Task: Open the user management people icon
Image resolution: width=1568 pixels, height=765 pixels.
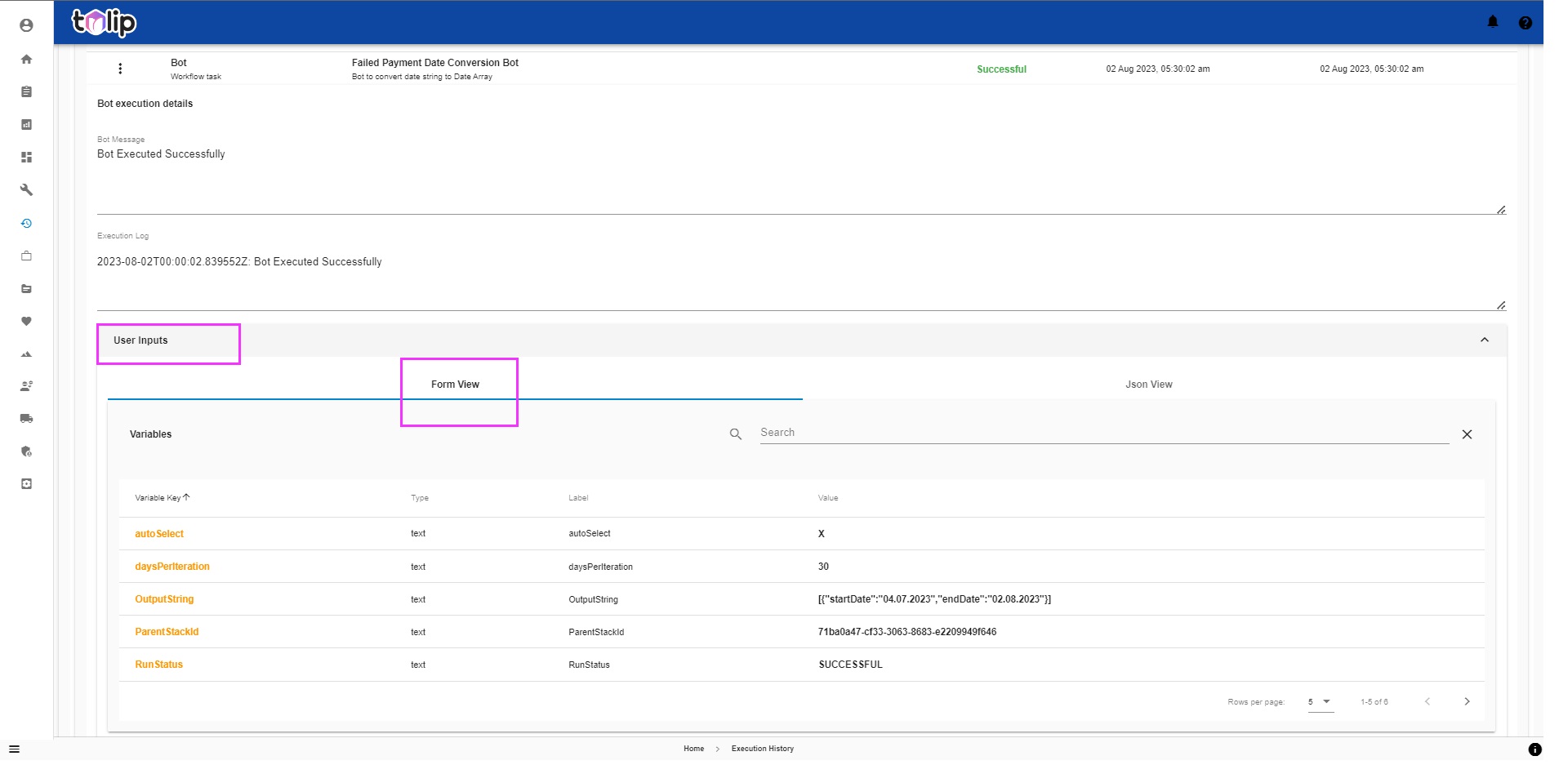Action: pyautogui.click(x=26, y=385)
